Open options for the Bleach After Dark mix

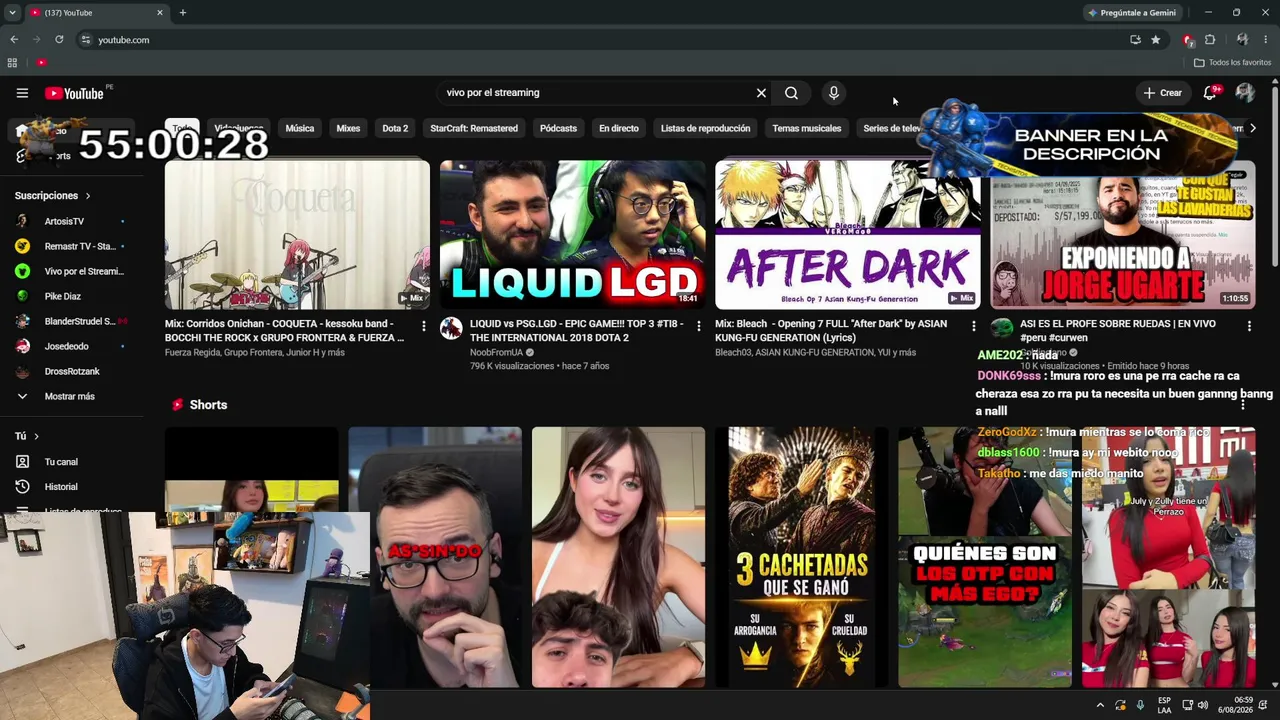(x=974, y=326)
